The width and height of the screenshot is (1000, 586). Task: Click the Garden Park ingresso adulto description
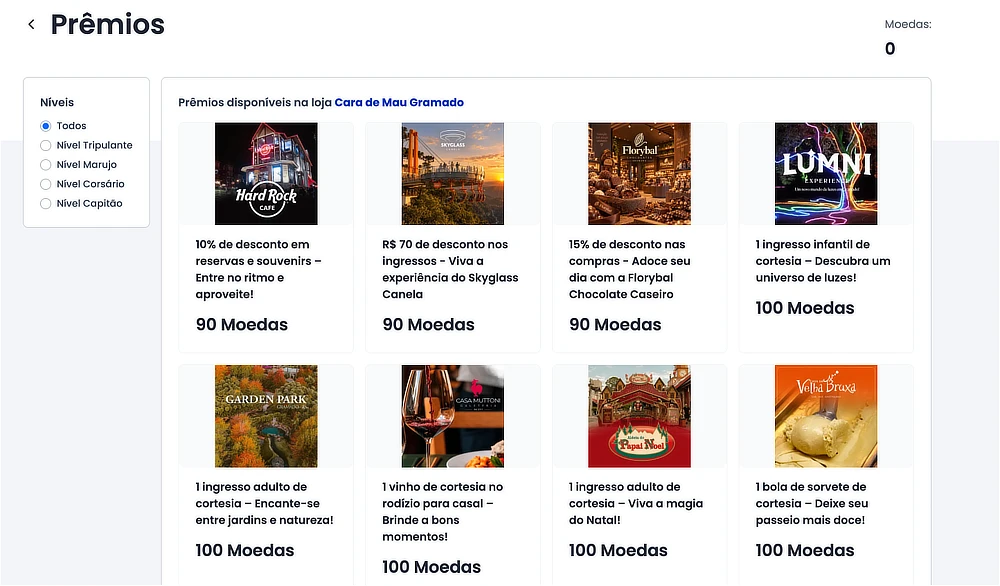point(264,503)
